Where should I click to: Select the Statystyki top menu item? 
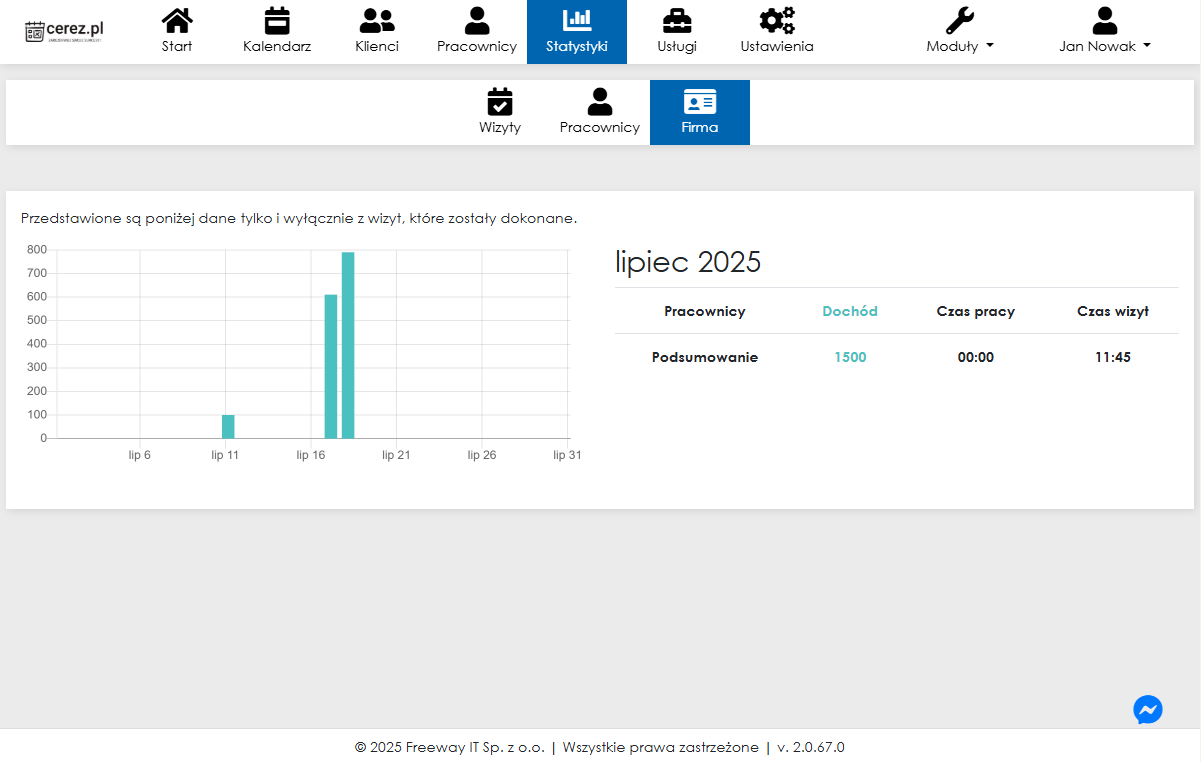click(577, 31)
